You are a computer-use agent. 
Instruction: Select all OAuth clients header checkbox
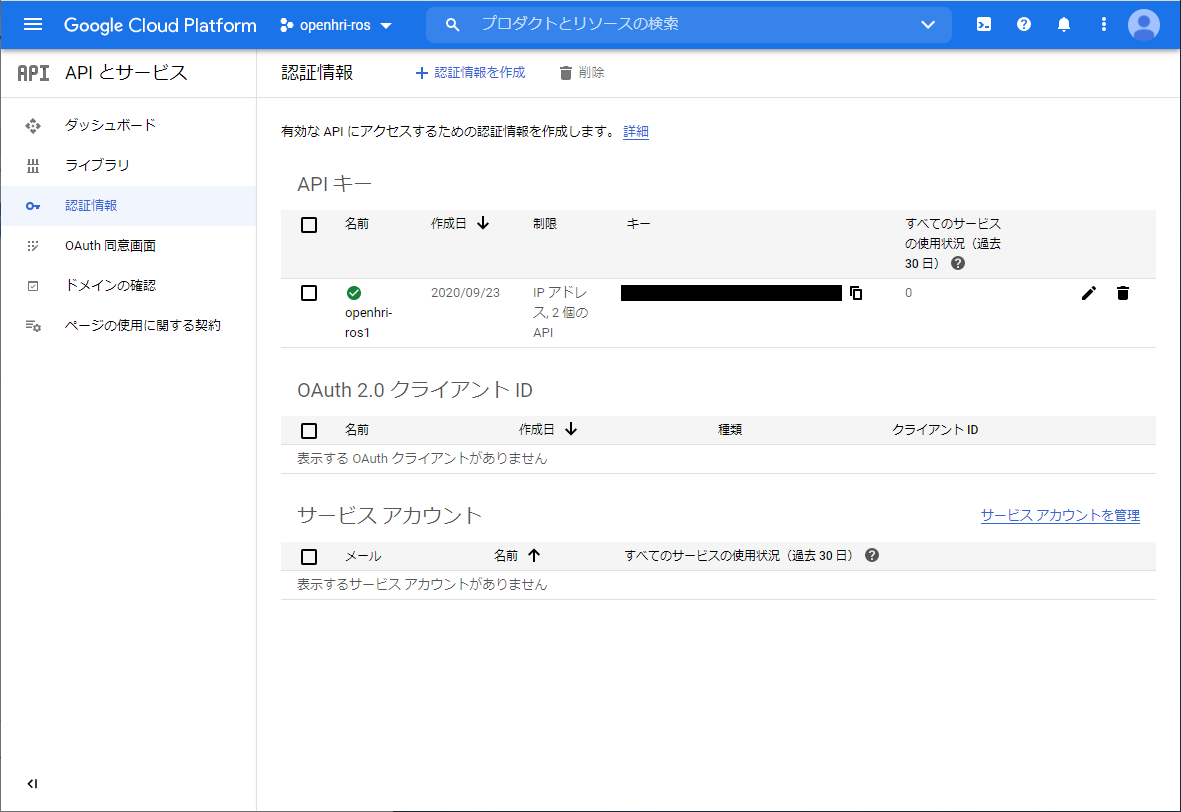tap(309, 431)
